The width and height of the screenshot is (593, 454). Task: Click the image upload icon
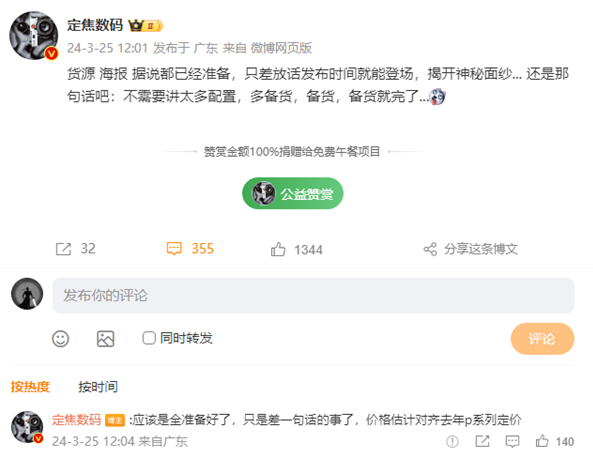click(106, 339)
